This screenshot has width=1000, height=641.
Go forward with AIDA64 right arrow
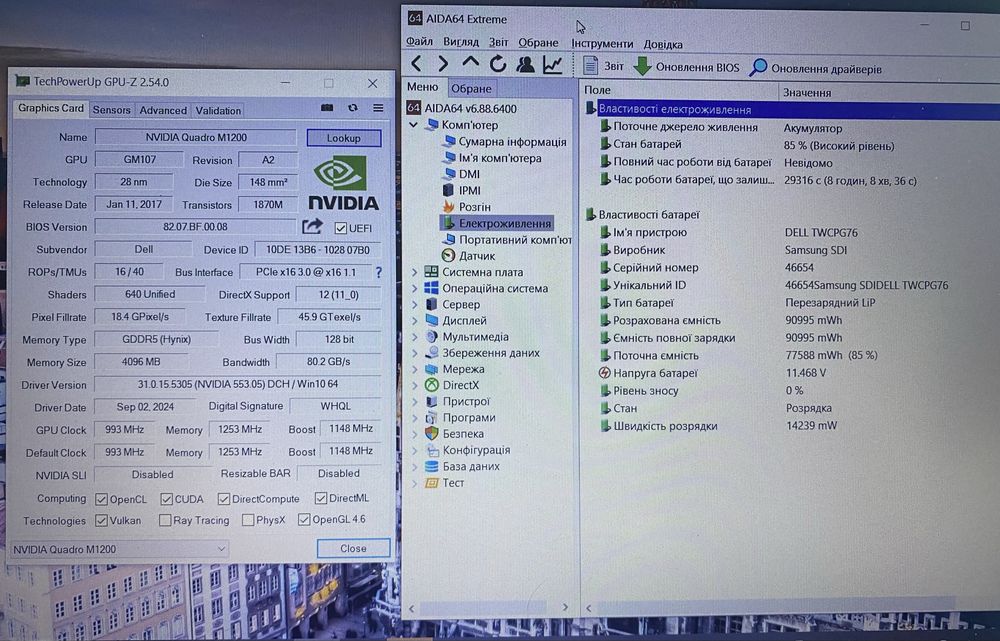[x=443, y=64]
